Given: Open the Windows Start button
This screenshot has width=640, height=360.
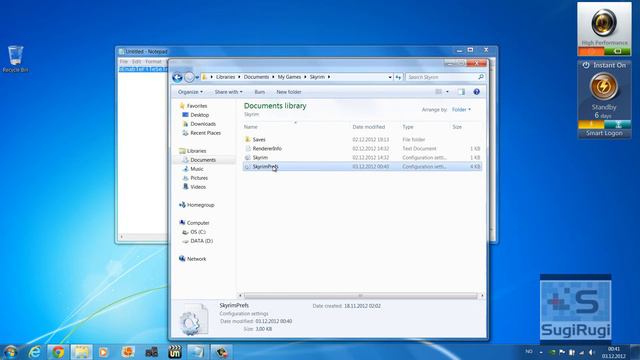Looking at the screenshot, I should (11, 352).
